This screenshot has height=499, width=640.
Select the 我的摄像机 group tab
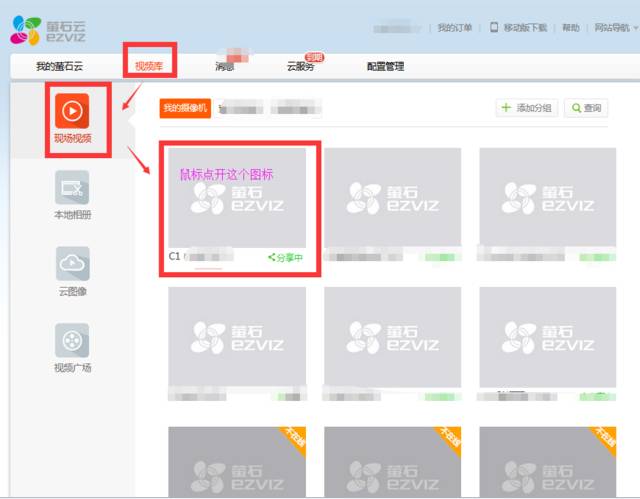point(184,108)
